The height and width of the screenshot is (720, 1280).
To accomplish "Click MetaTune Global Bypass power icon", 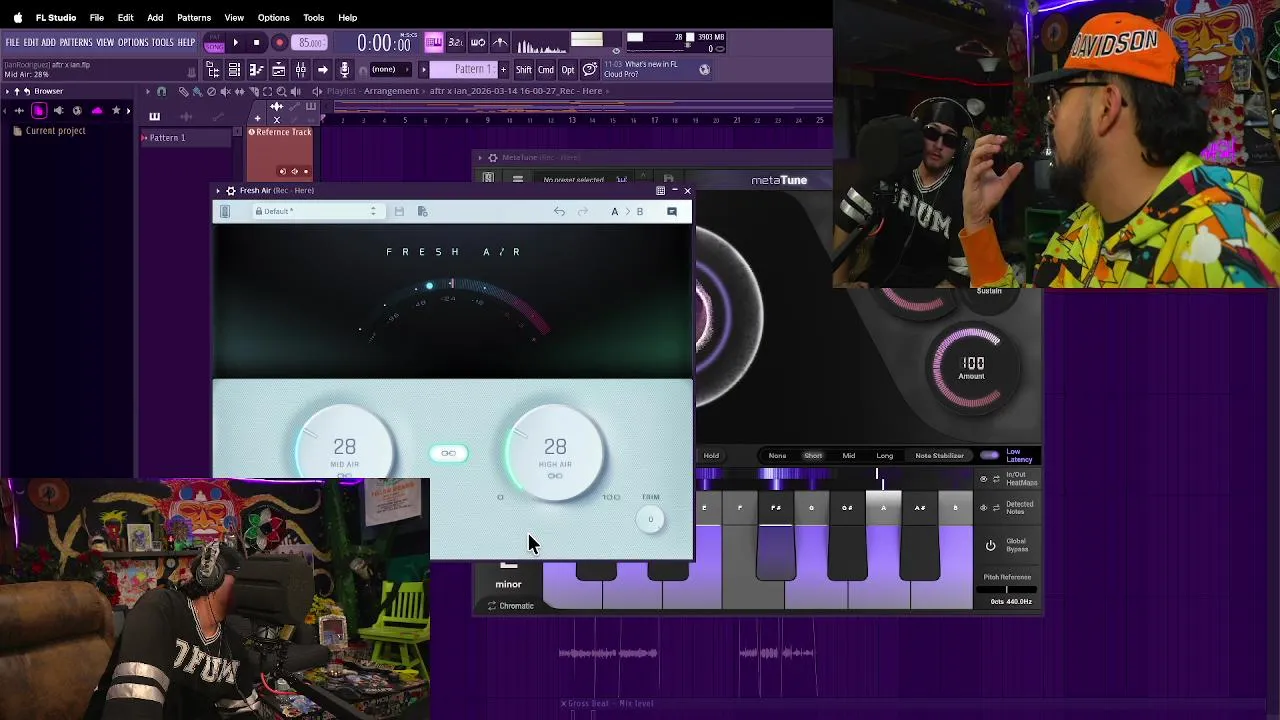I will [x=990, y=545].
